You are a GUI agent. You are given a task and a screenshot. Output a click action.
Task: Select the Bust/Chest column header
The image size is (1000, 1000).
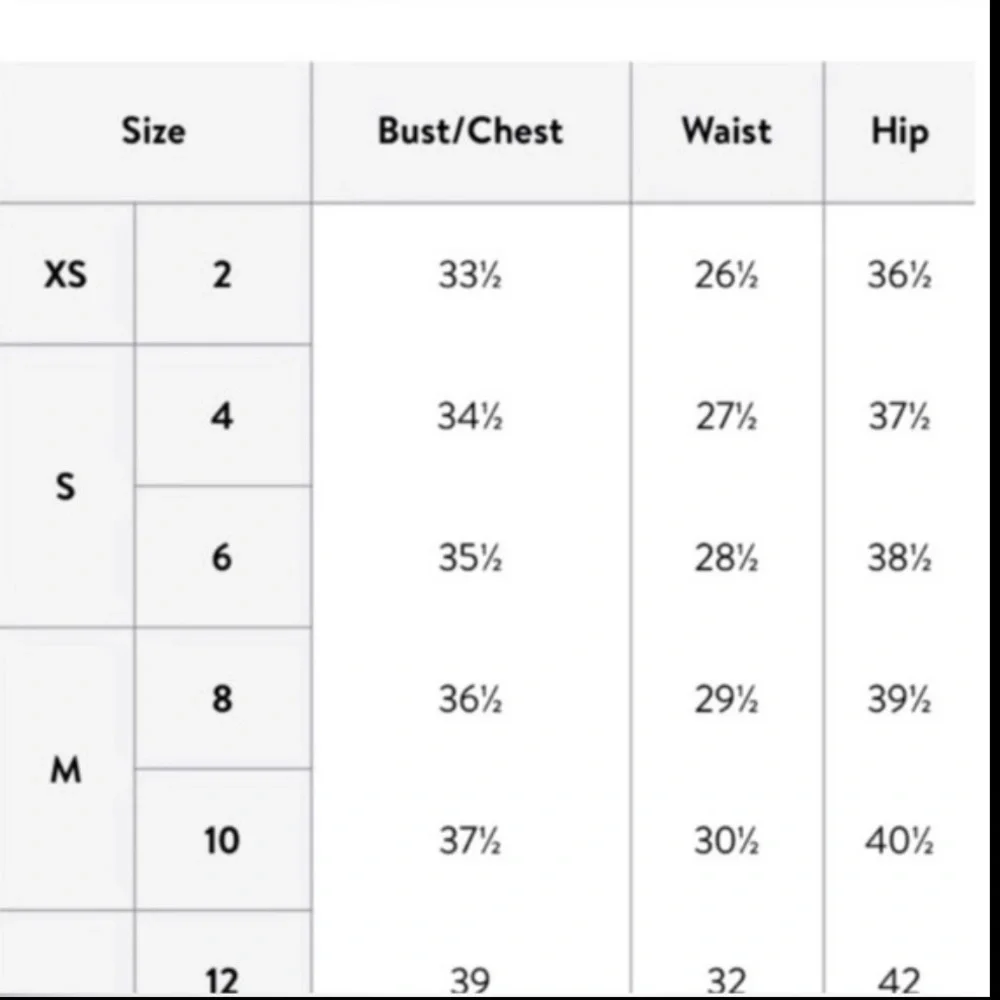(470, 131)
